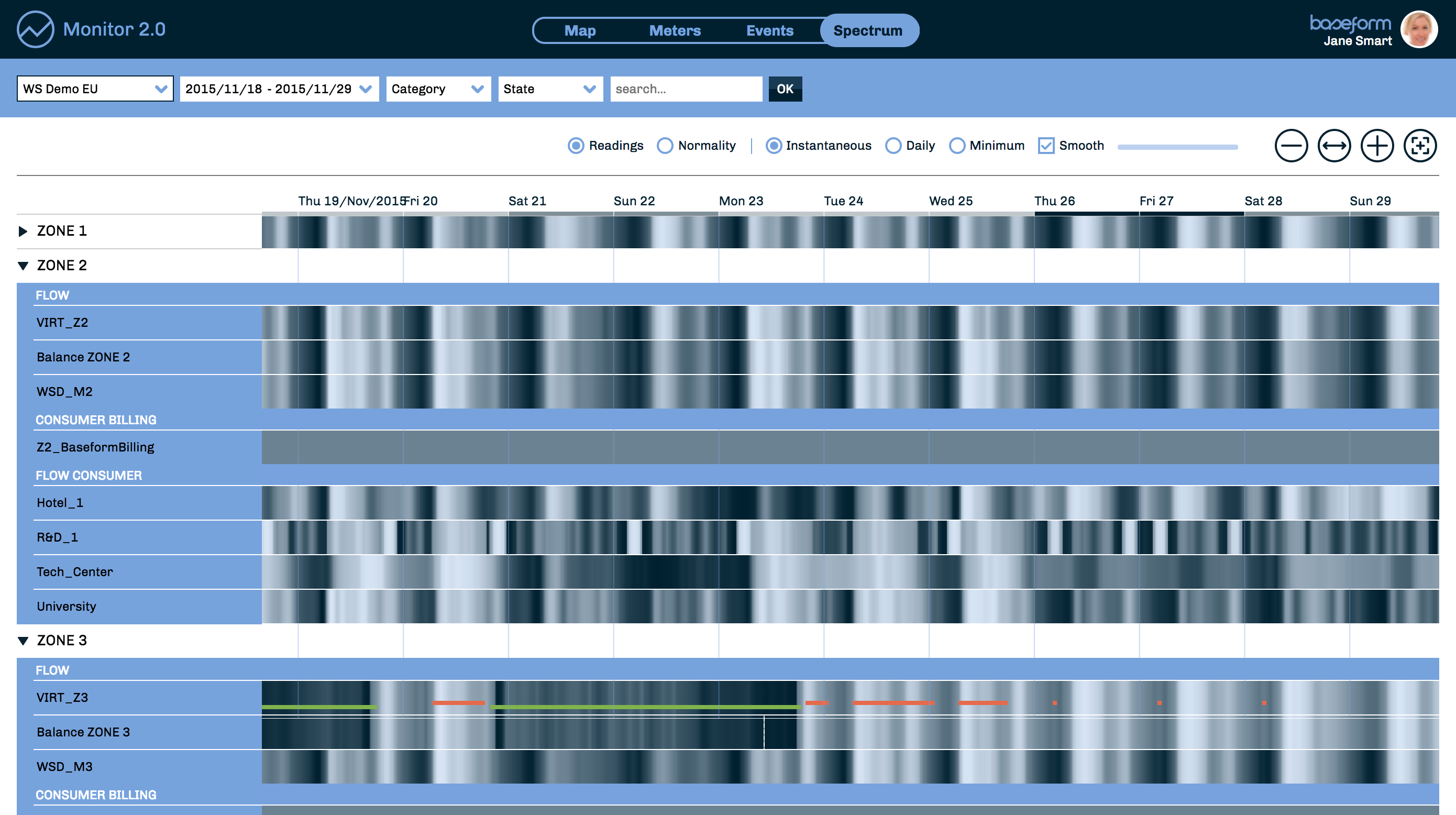This screenshot has height=815, width=1456.
Task: Click the fit-to-screen target icon
Action: [1420, 146]
